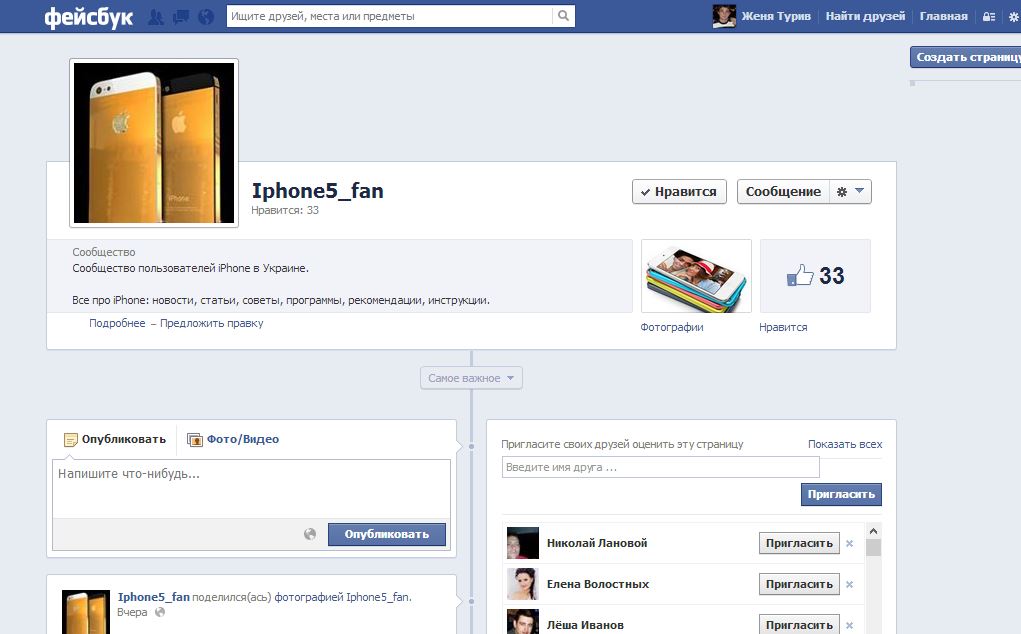Focus the top search field
Viewport: 1021px width, 634px height.
pyautogui.click(x=389, y=16)
